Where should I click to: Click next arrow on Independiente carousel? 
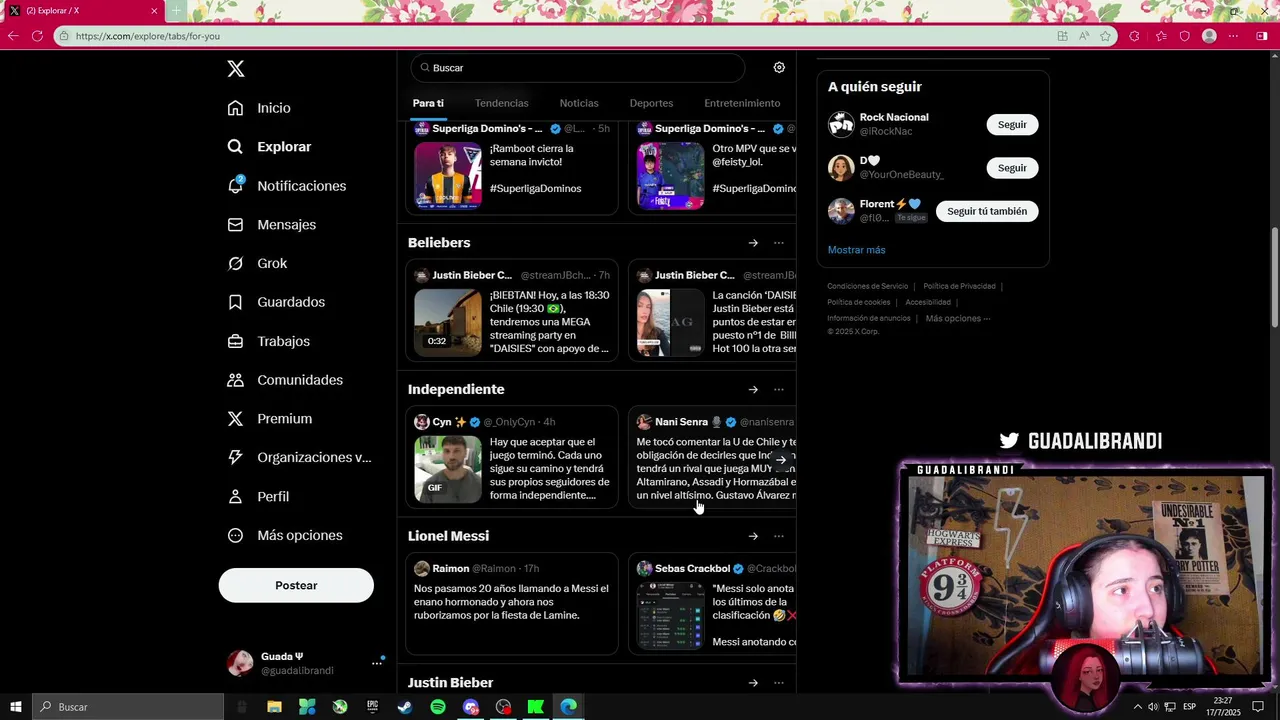(781, 461)
